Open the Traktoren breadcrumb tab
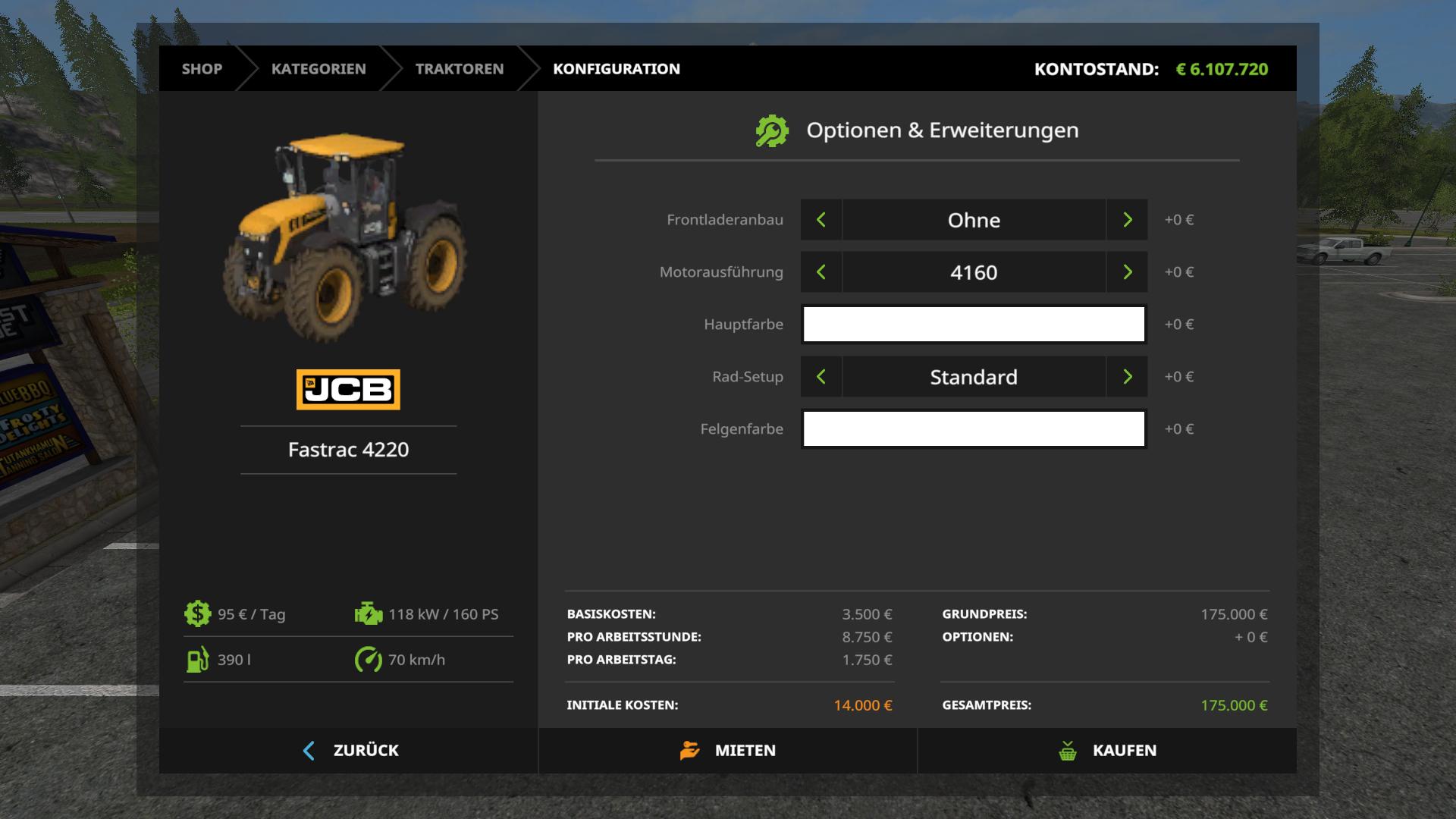 point(459,69)
